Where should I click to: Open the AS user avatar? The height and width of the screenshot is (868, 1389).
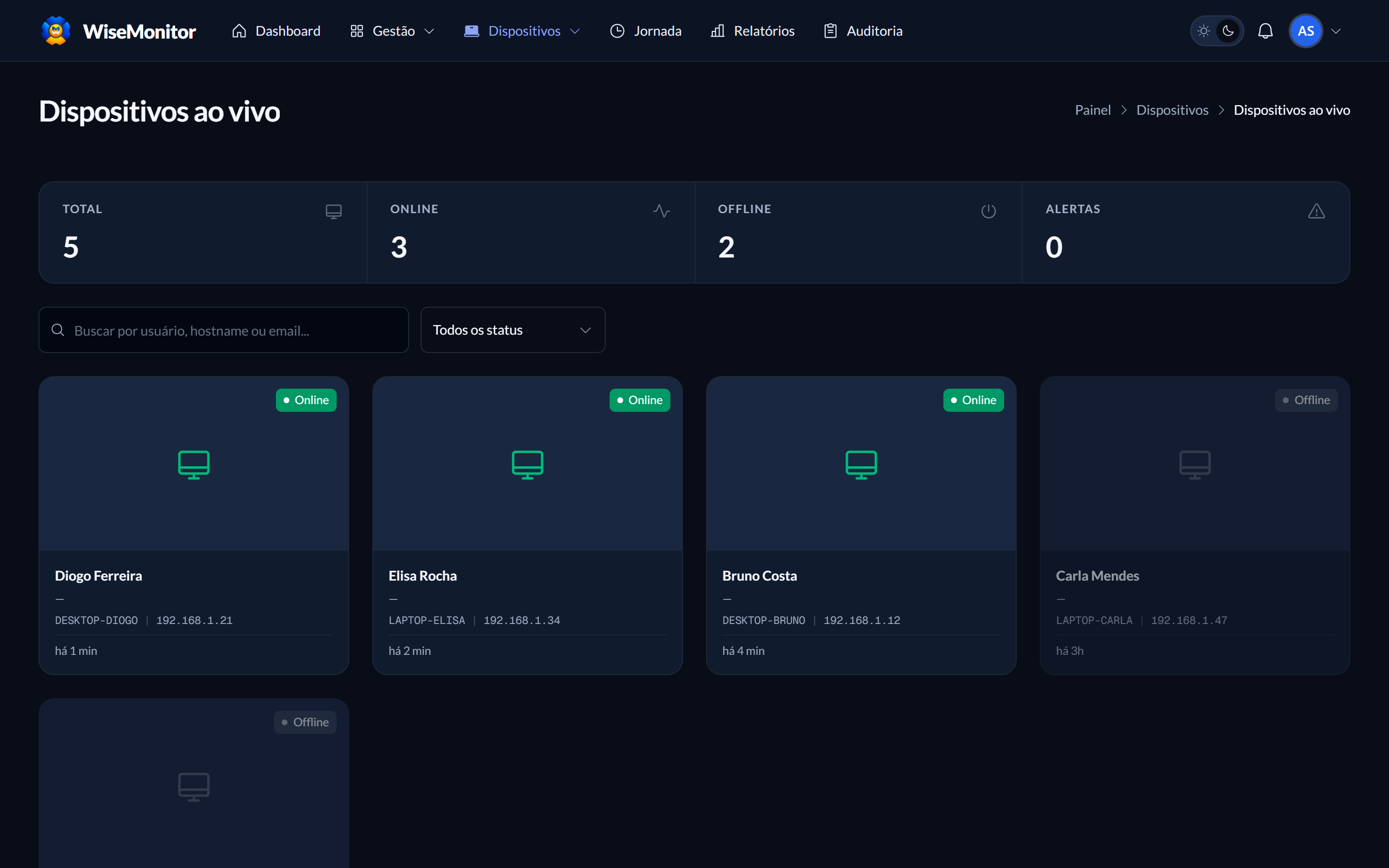pyautogui.click(x=1306, y=31)
